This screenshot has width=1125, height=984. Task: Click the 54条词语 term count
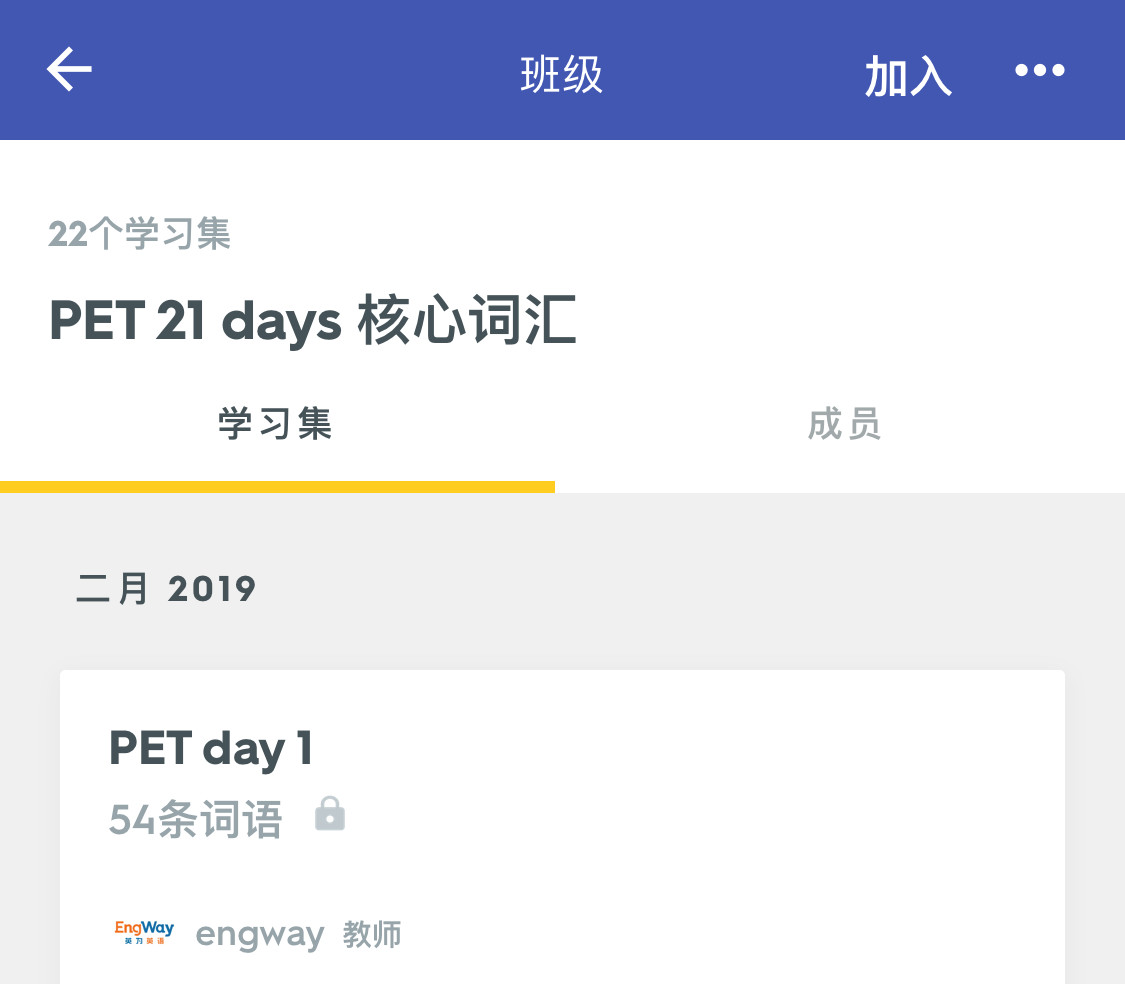tap(196, 820)
